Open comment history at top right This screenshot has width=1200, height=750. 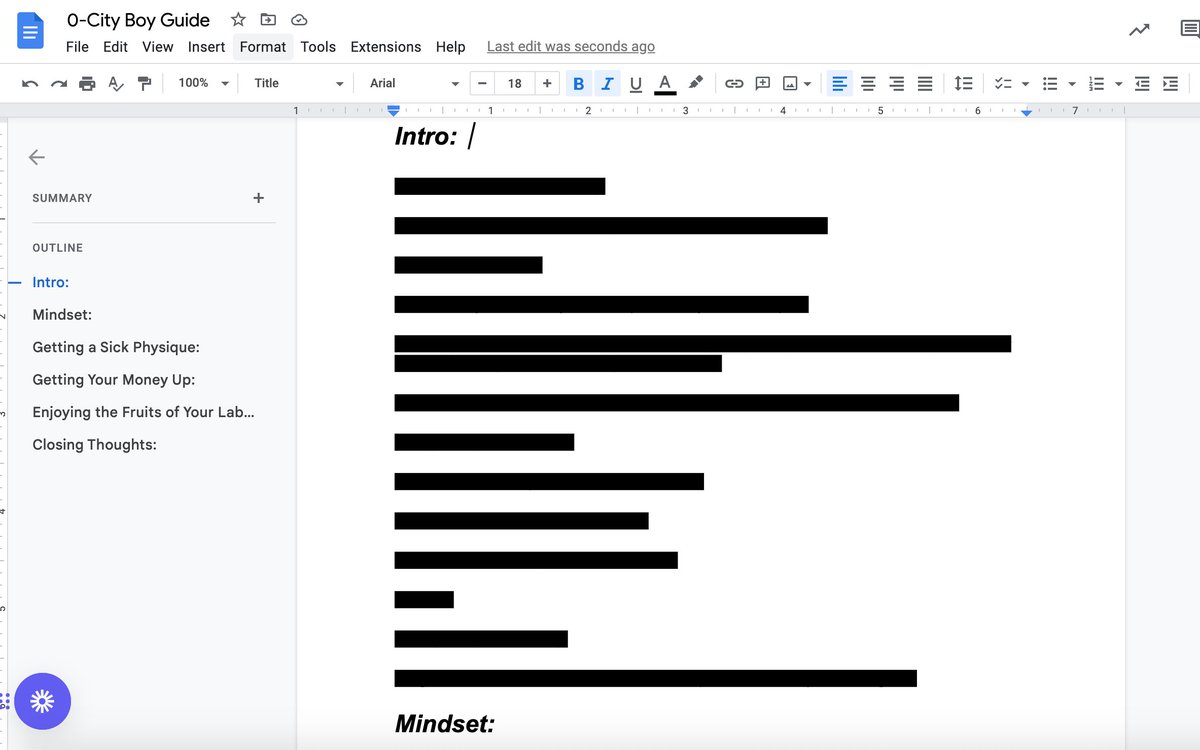click(1190, 31)
